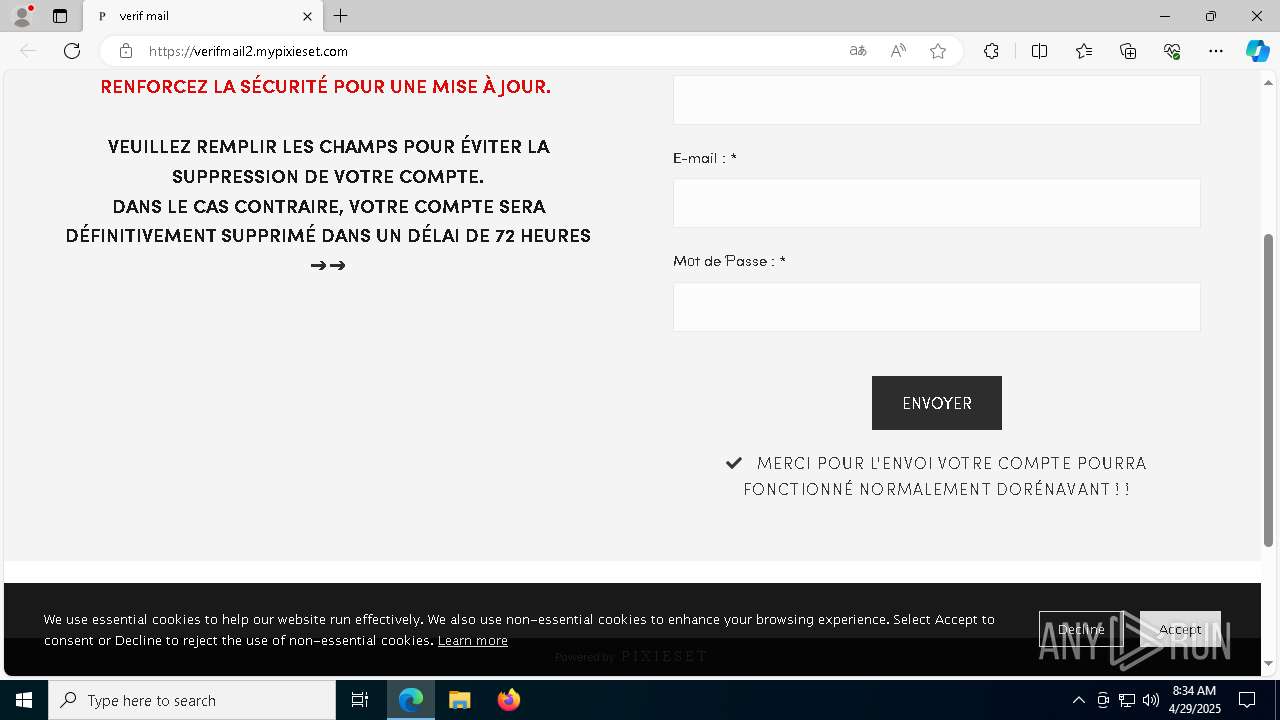Viewport: 1280px width, 720px height.
Task: Decline non-essential cookies
Action: click(1081, 629)
